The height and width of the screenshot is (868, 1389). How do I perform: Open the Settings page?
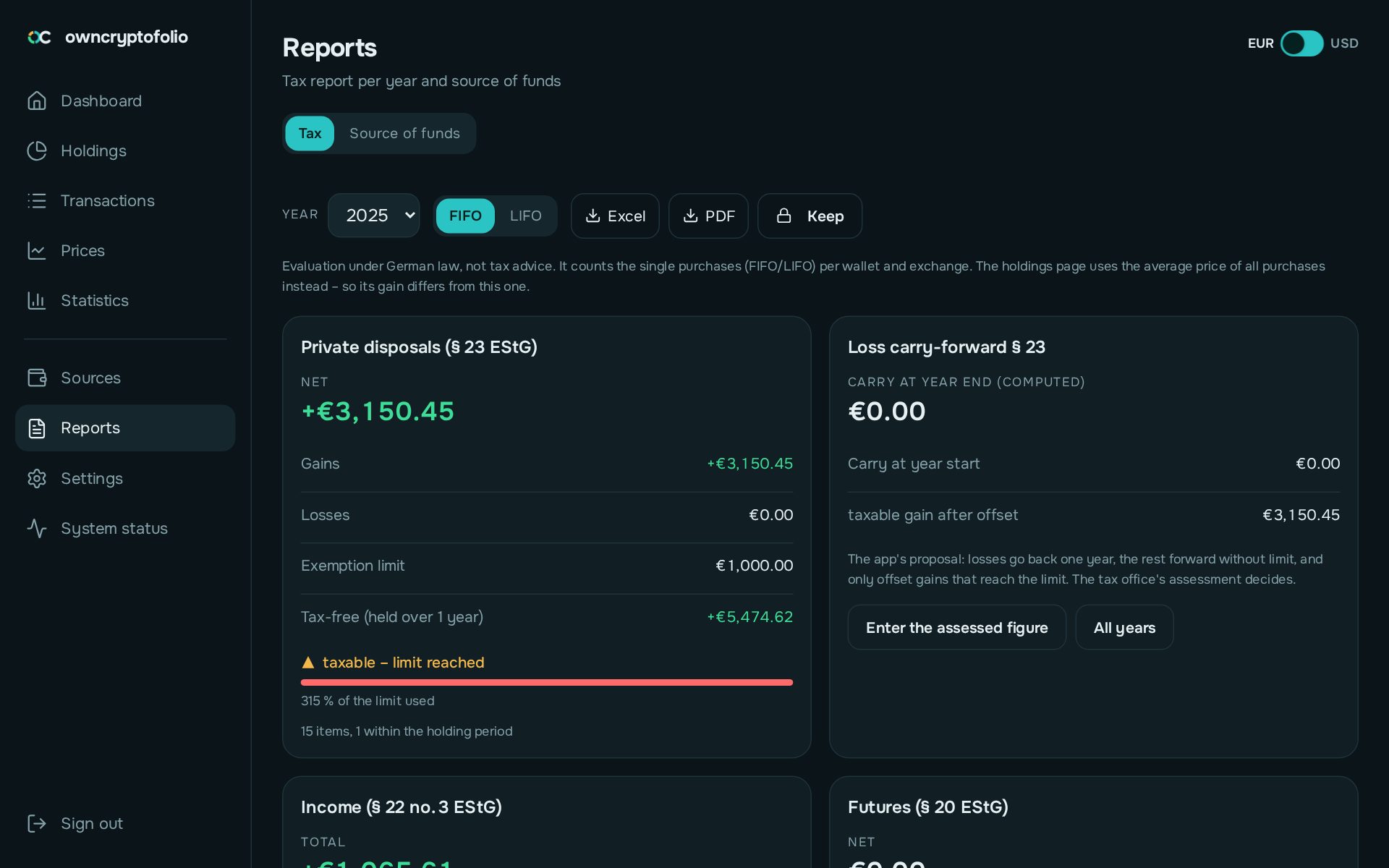click(x=125, y=478)
